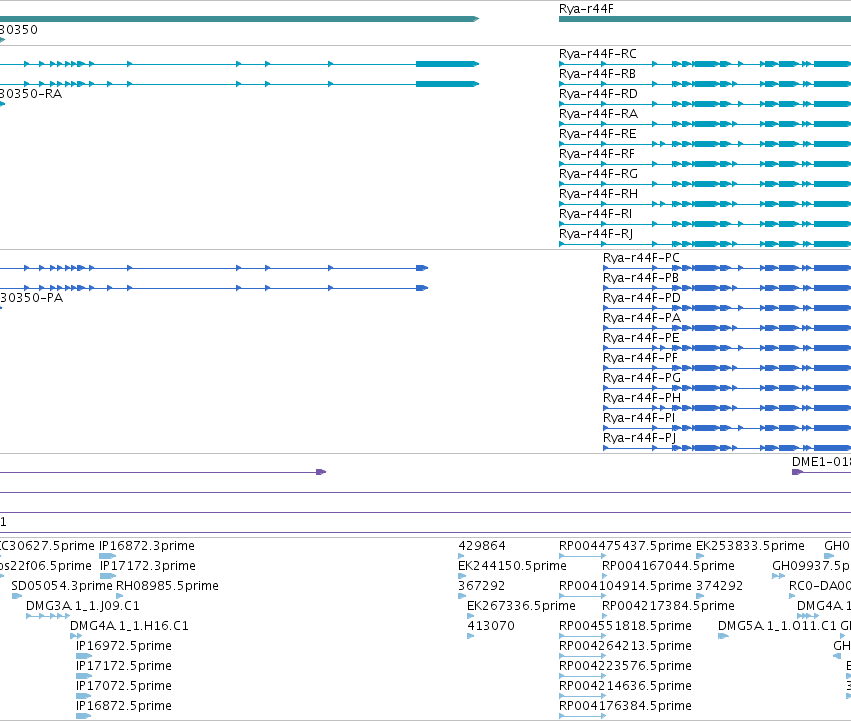This screenshot has width=851, height=721.
Task: Select protein Rya-r44F-PE
Action: coord(641,338)
